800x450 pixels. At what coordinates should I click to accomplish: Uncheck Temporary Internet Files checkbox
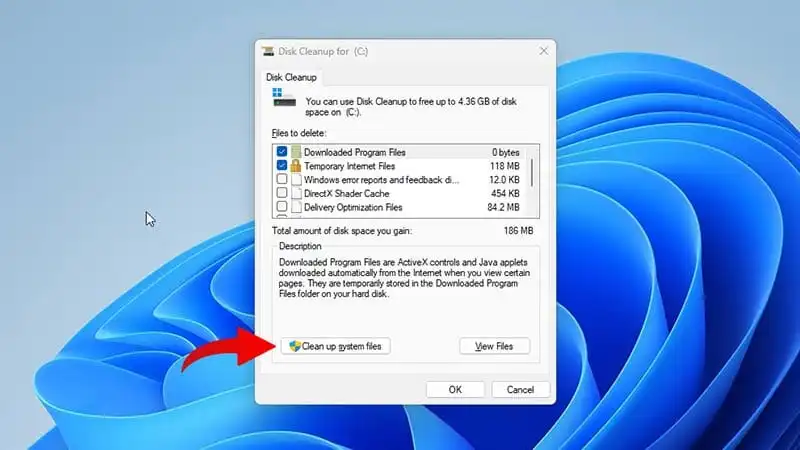282,165
